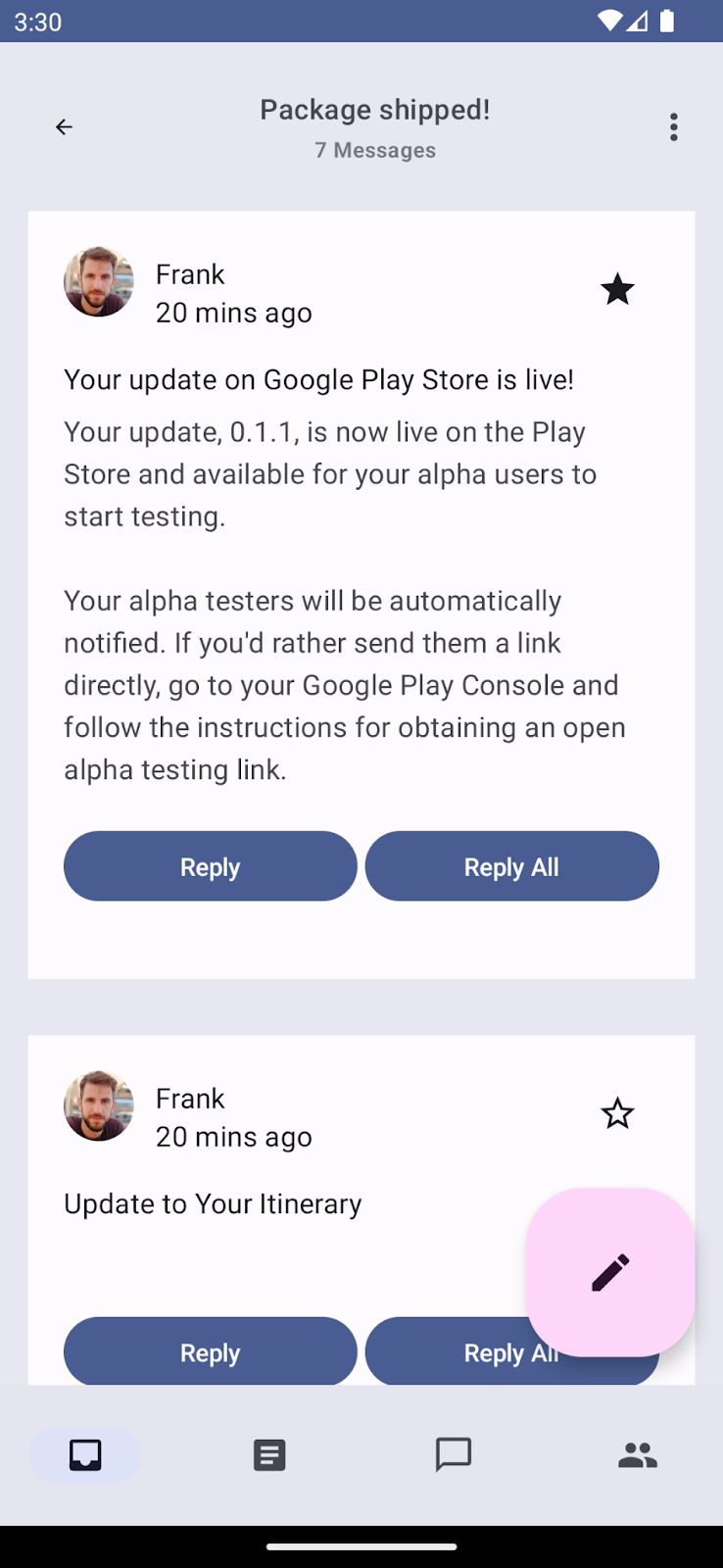This screenshot has height=1568, width=723.
Task: Open the three-dot overflow menu
Action: tap(674, 127)
